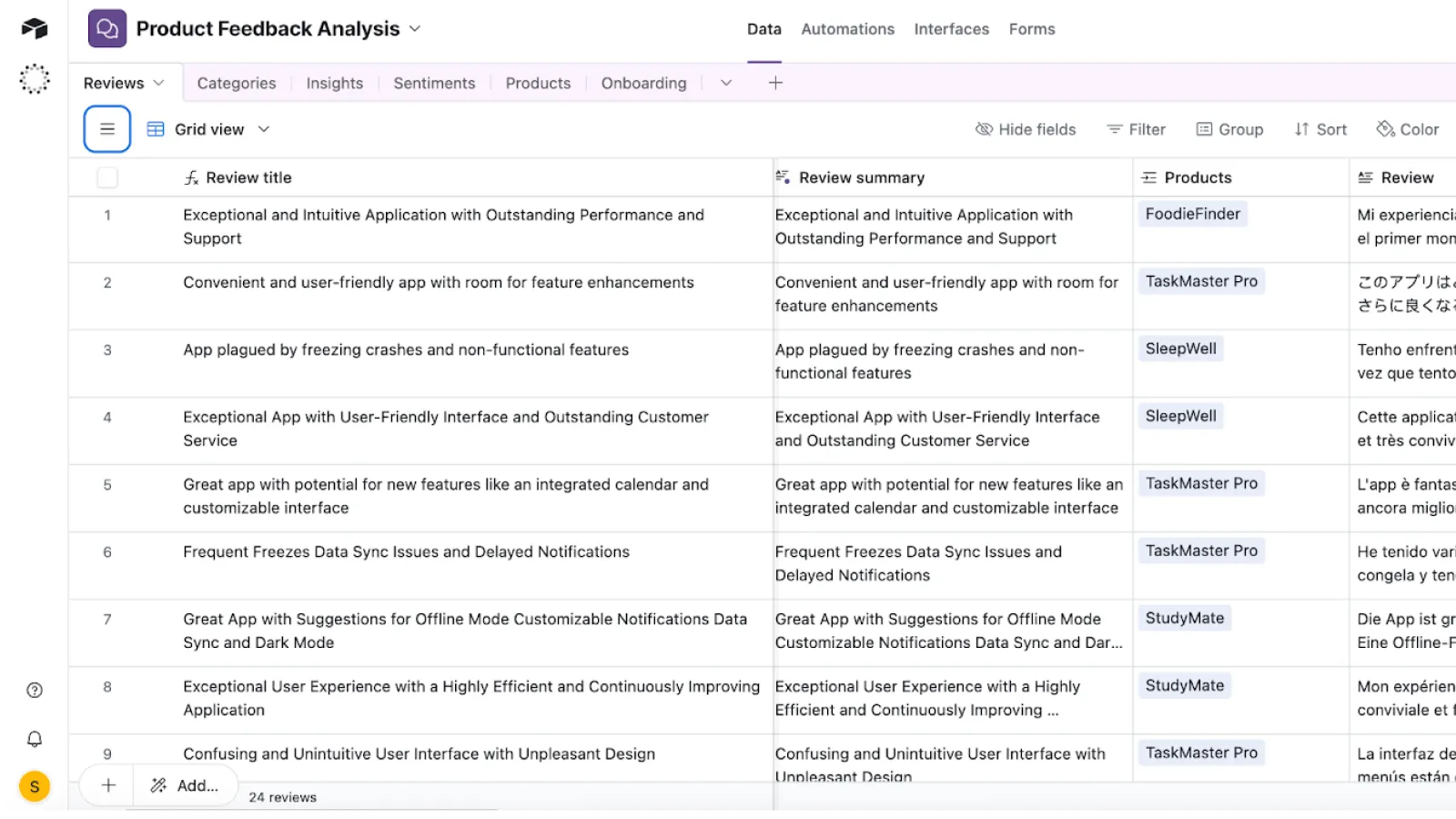Select the FoodieFinder product tag in row 1

click(x=1193, y=214)
